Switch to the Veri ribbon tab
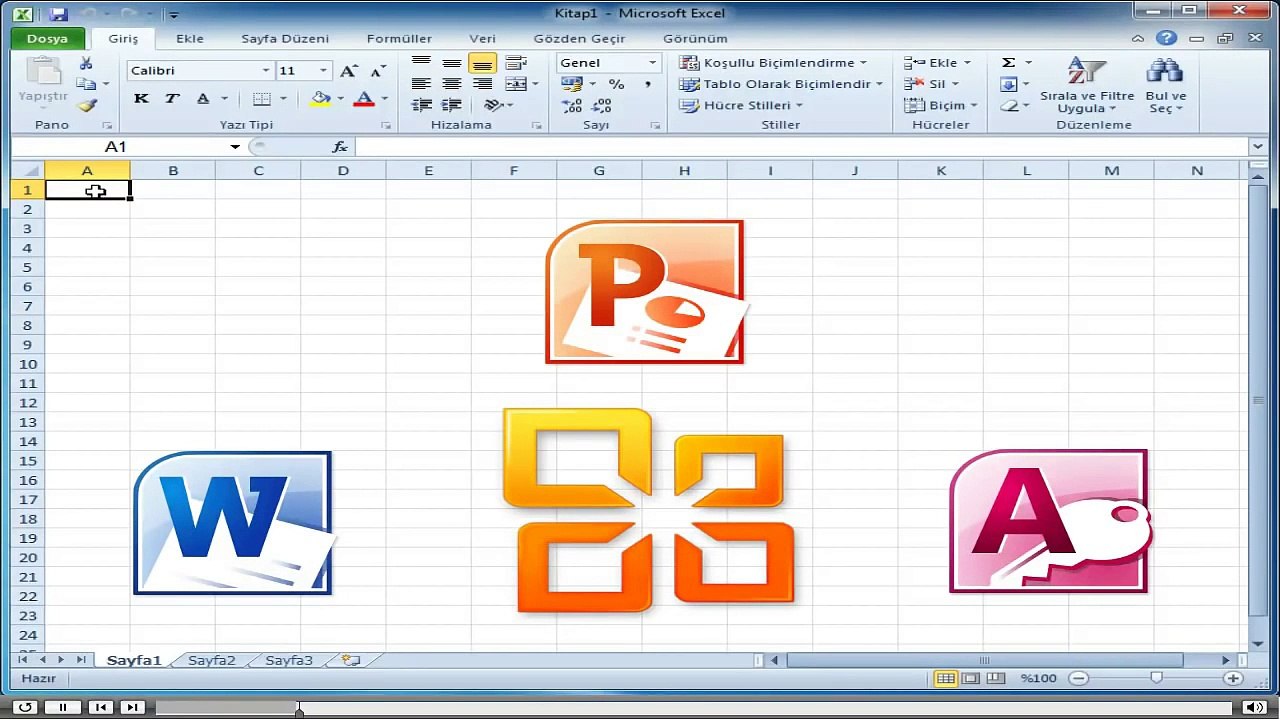 (483, 39)
